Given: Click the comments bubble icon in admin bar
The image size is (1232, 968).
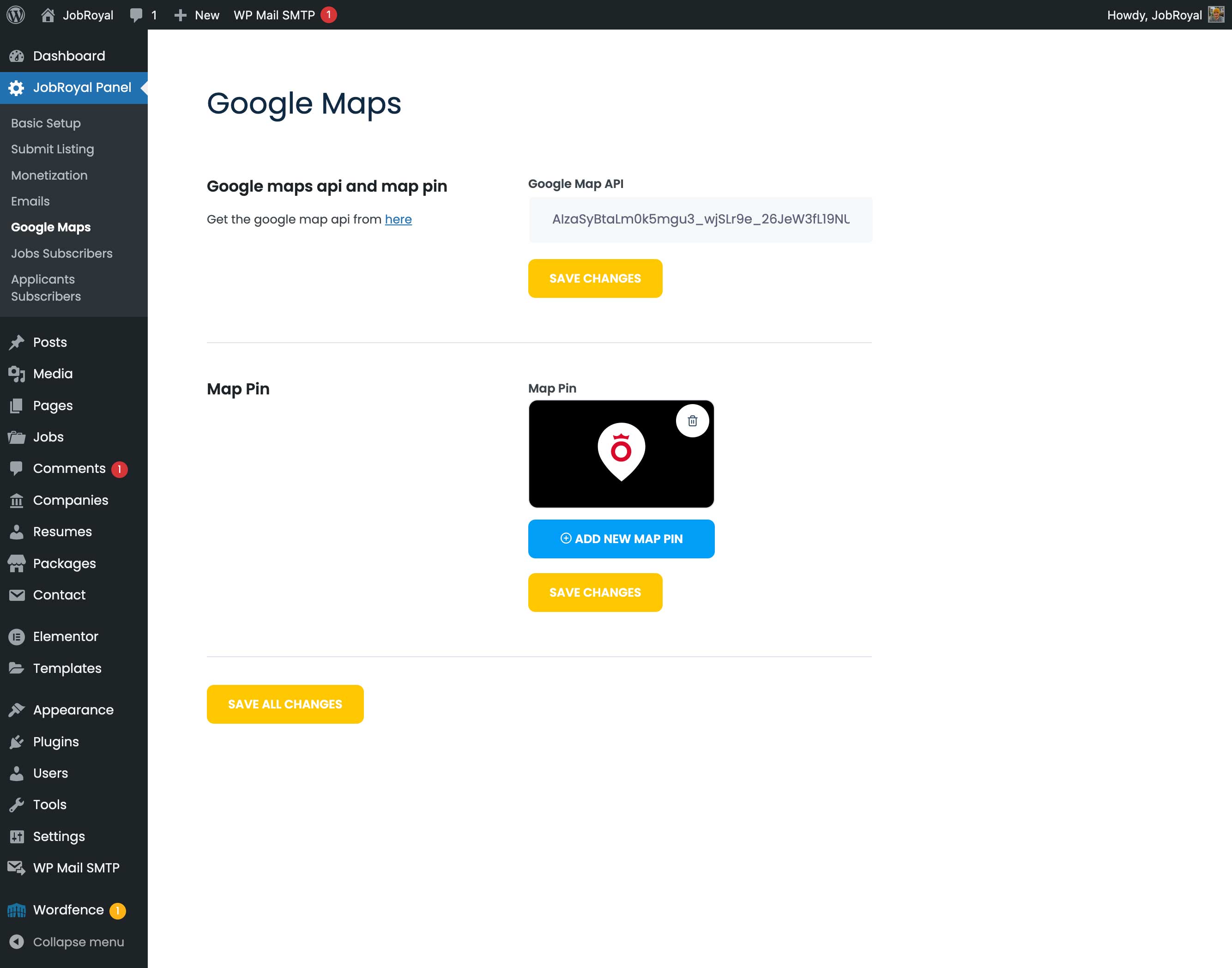Looking at the screenshot, I should [136, 15].
